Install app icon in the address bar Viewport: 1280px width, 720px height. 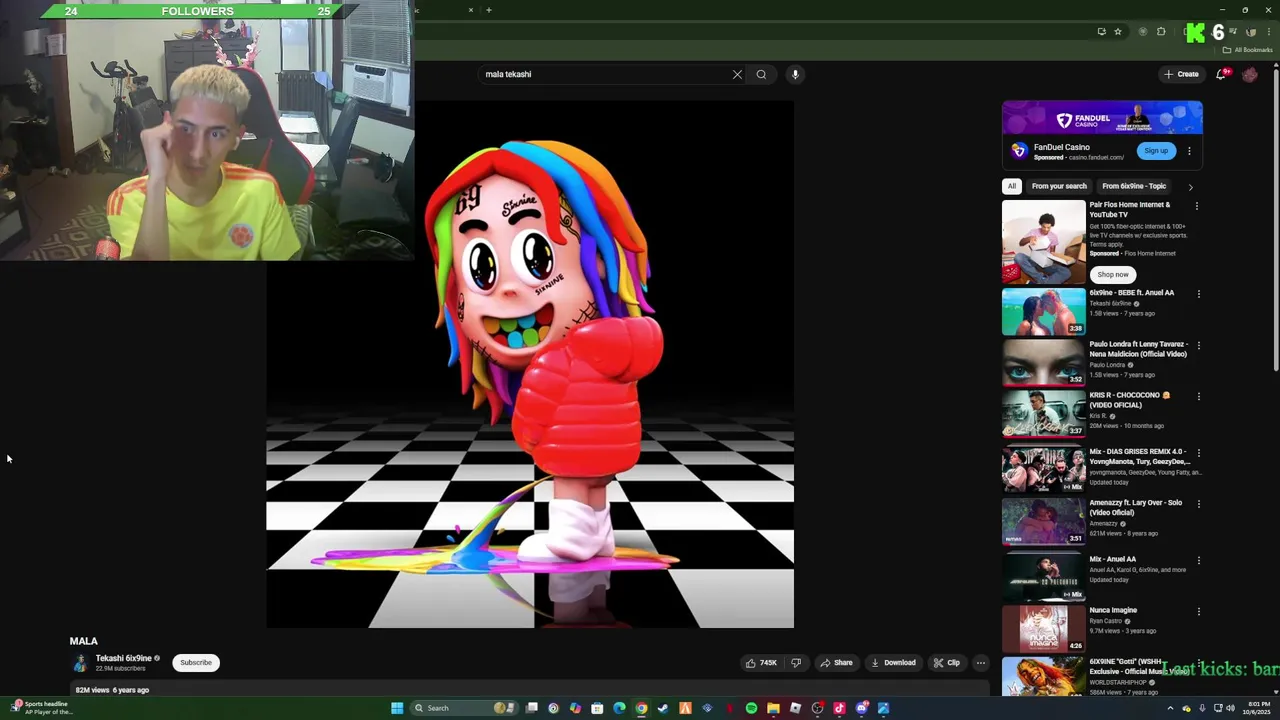[x=1102, y=31]
